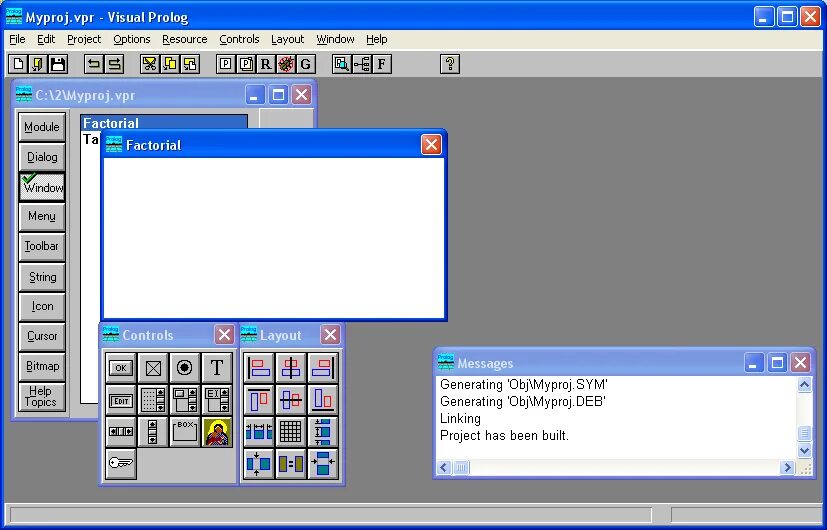Click the Save floppy disk icon
Viewport: 827px width, 530px height.
(57, 64)
